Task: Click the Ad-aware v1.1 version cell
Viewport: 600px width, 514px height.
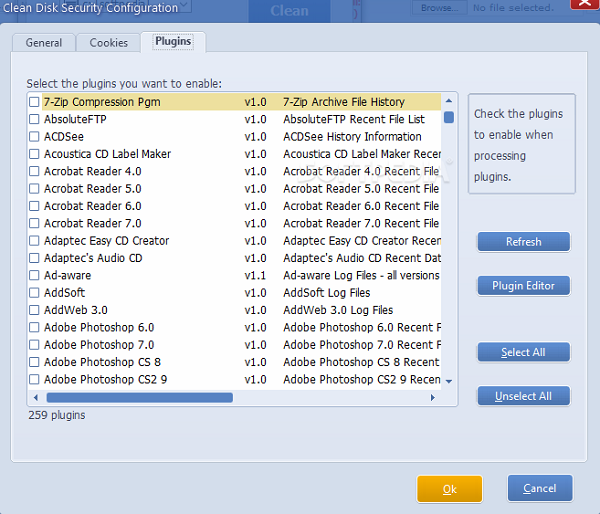Action: pos(255,275)
